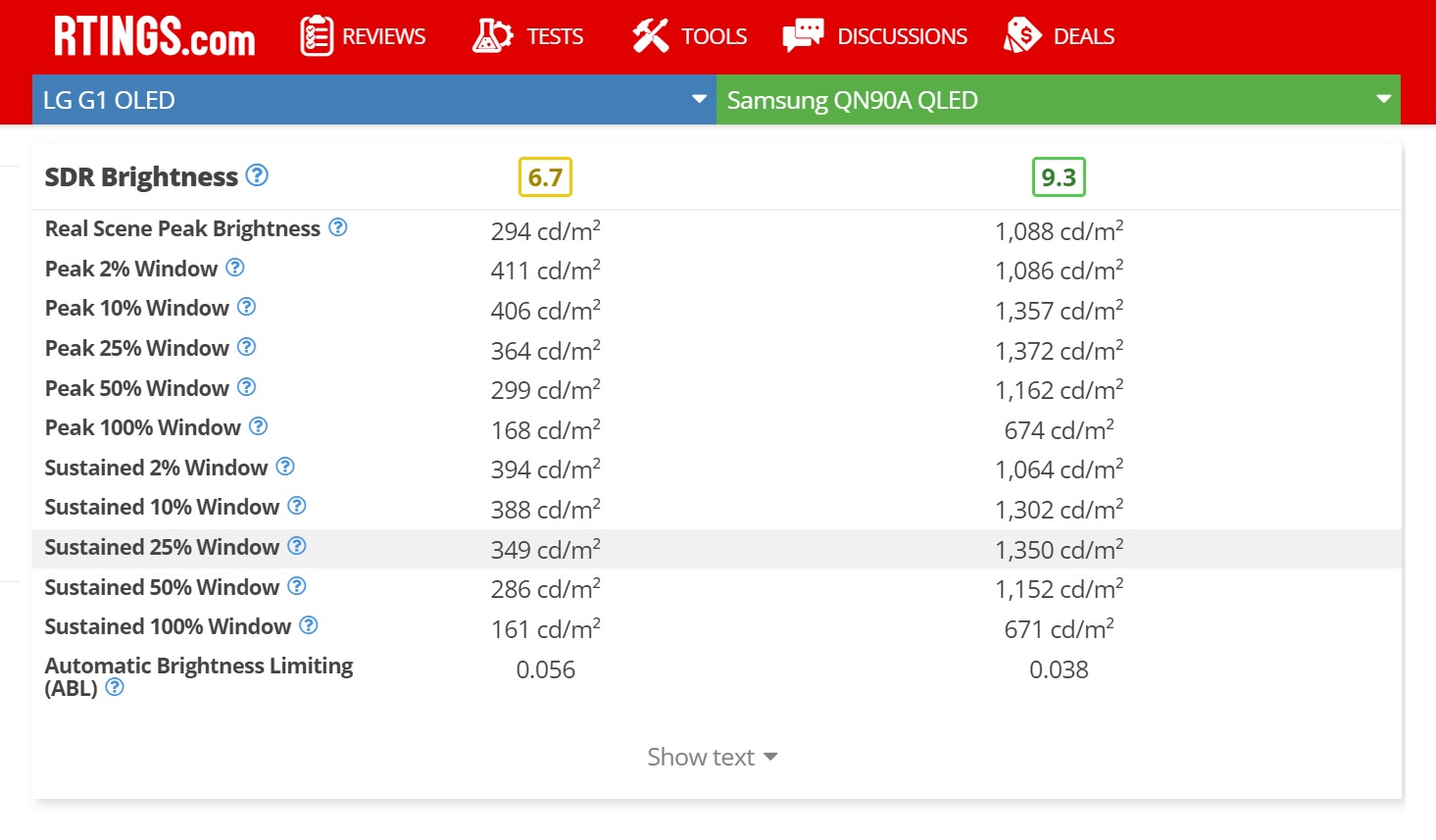Open the RTINGS.com home logo
1436x840 pixels.
[x=154, y=37]
